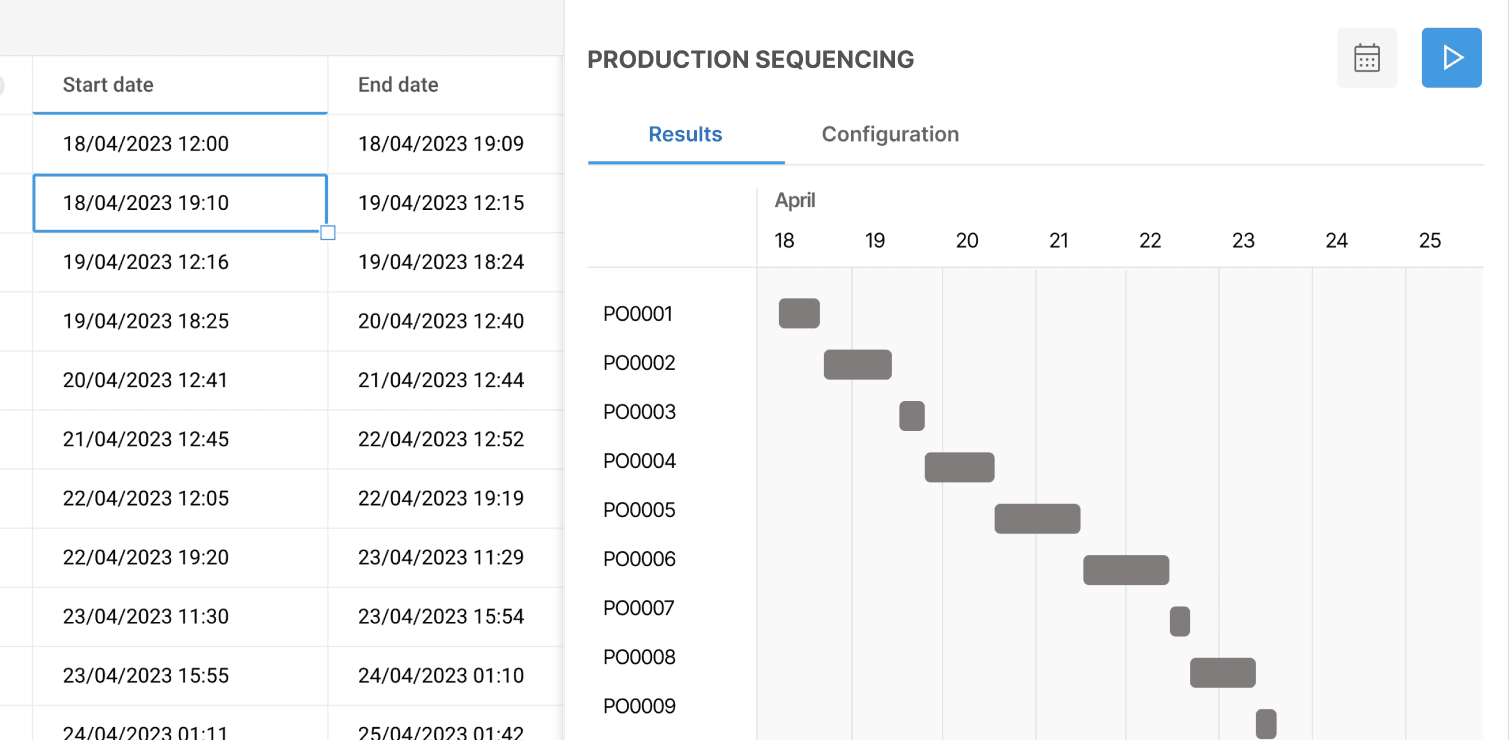
Task: Select end date cell 23/04/2023 15:54
Action: (446, 616)
